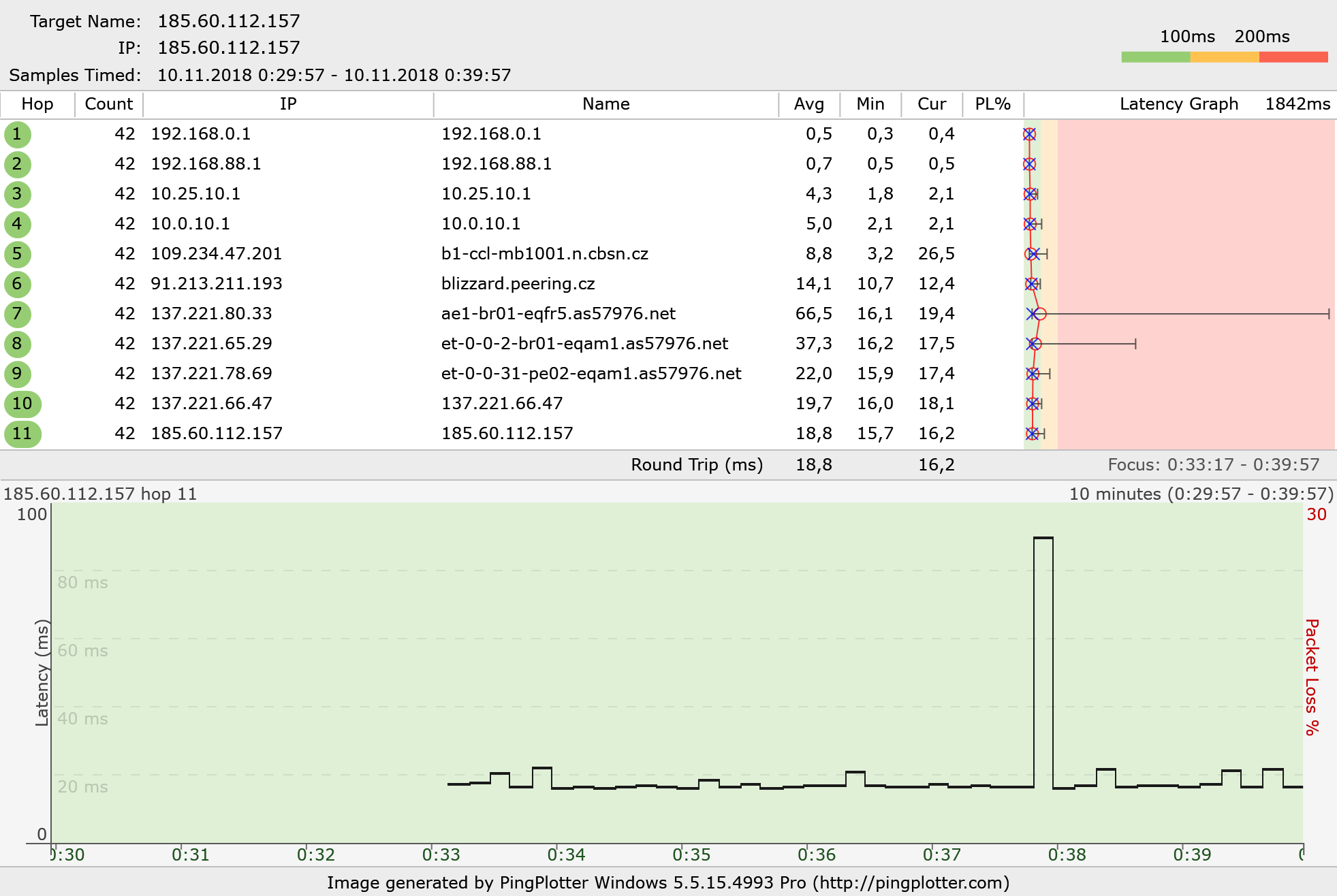Image resolution: width=1337 pixels, height=896 pixels.
Task: Click the hop 3 green circle icon
Action: click(17, 194)
